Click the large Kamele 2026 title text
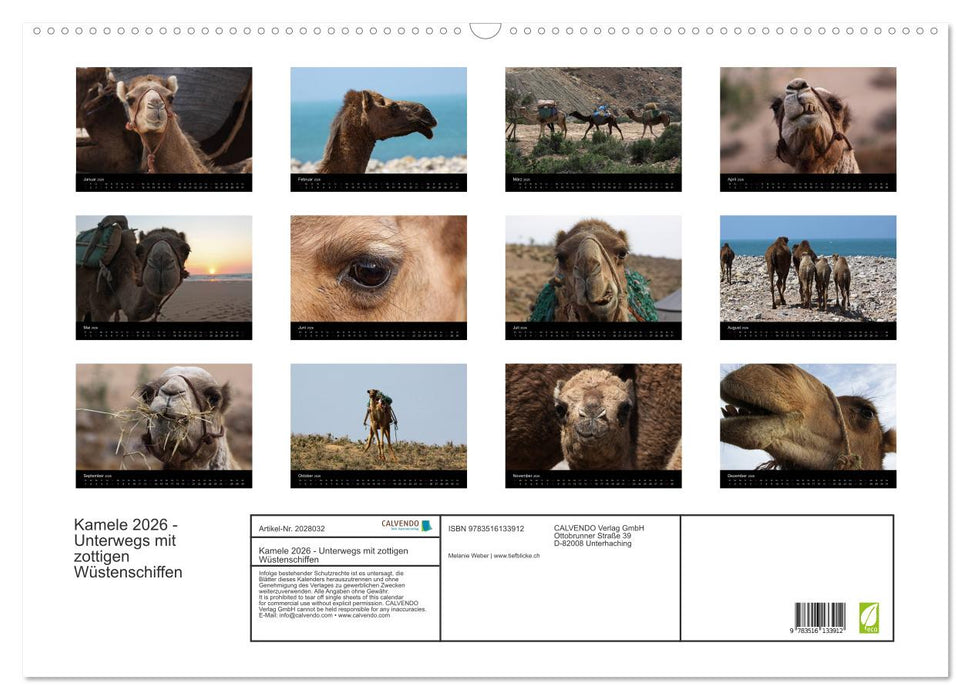Viewport: 971px width, 700px height. (x=128, y=549)
